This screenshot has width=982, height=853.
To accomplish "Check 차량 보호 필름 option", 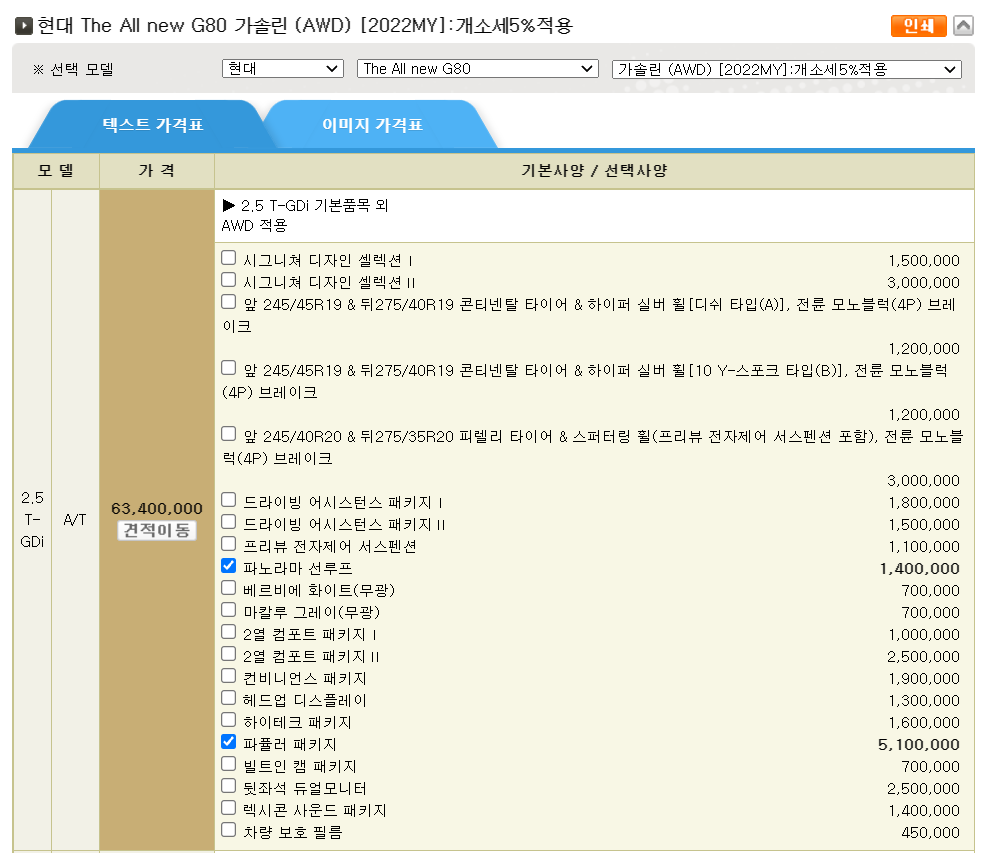I will pyautogui.click(x=229, y=830).
